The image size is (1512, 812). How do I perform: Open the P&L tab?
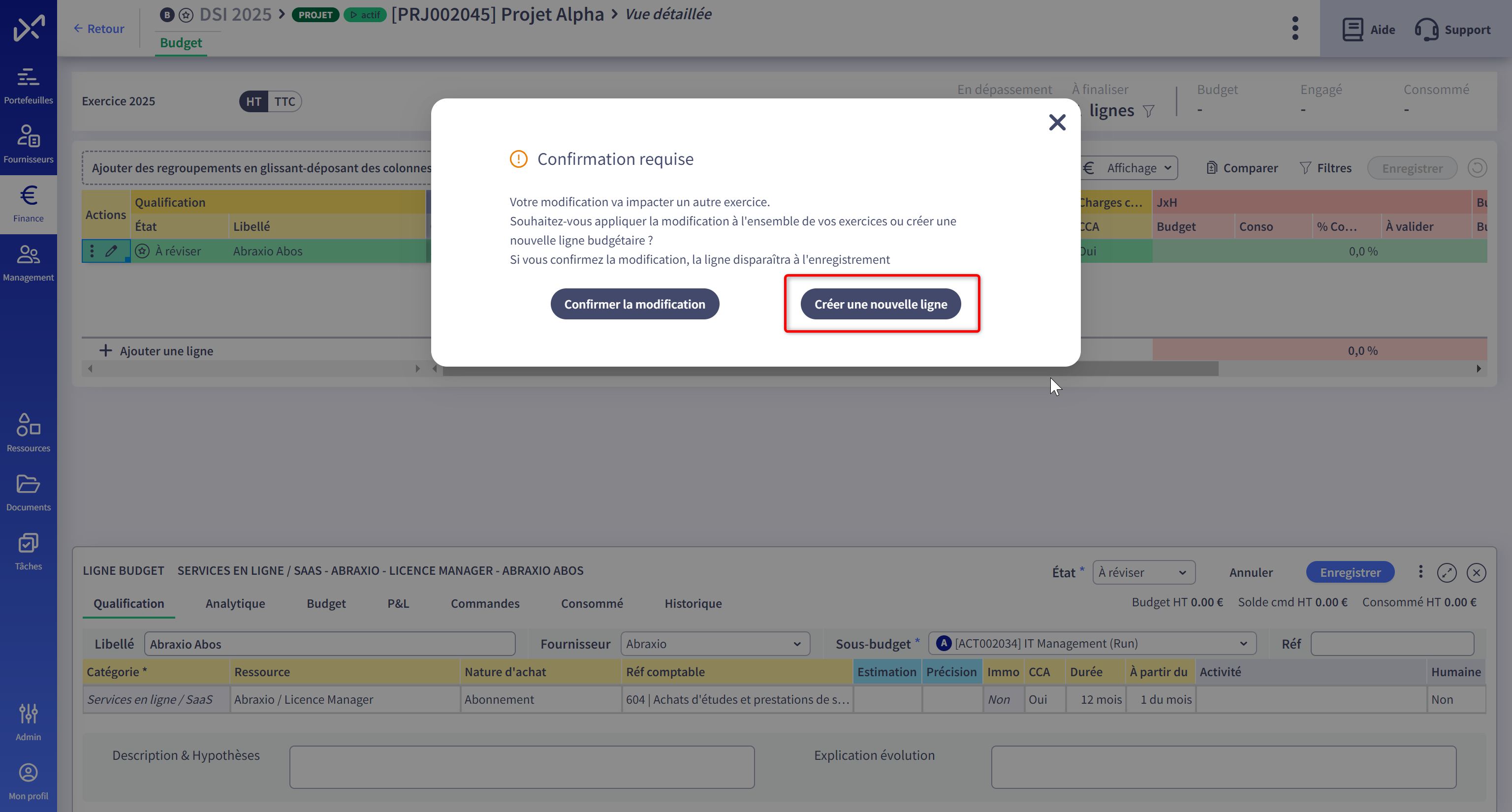coord(398,603)
